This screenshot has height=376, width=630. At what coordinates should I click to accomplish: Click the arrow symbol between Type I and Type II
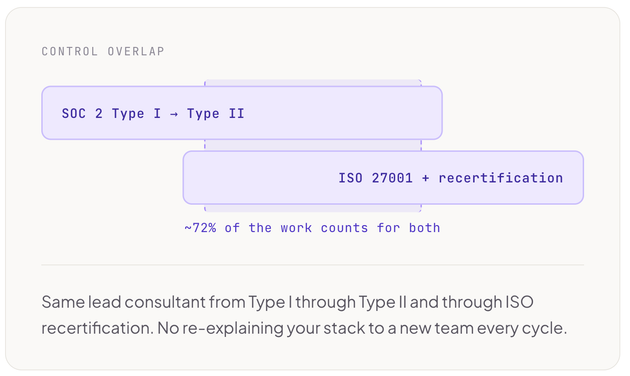pyautogui.click(x=174, y=114)
